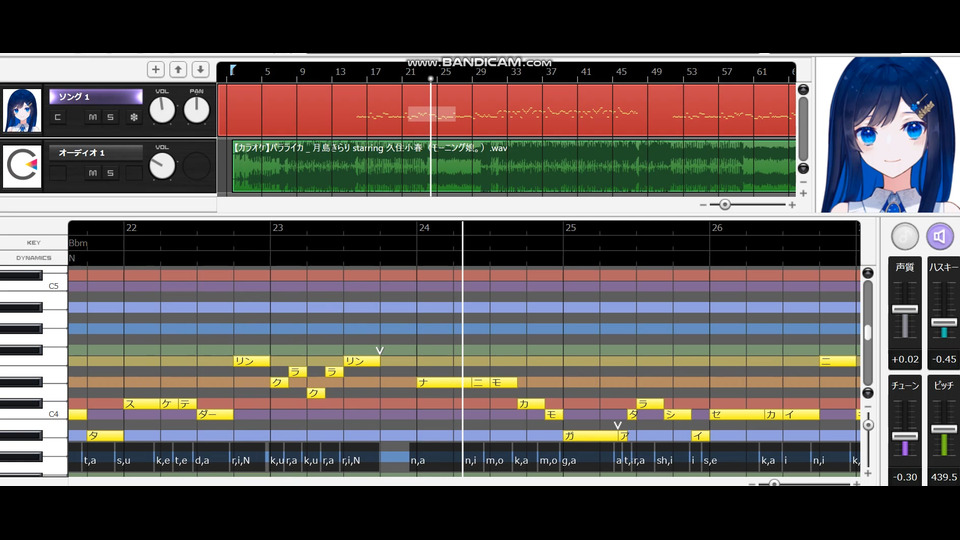The image size is (960, 540).
Task: Select the ケ note
Action: [x=169, y=403]
